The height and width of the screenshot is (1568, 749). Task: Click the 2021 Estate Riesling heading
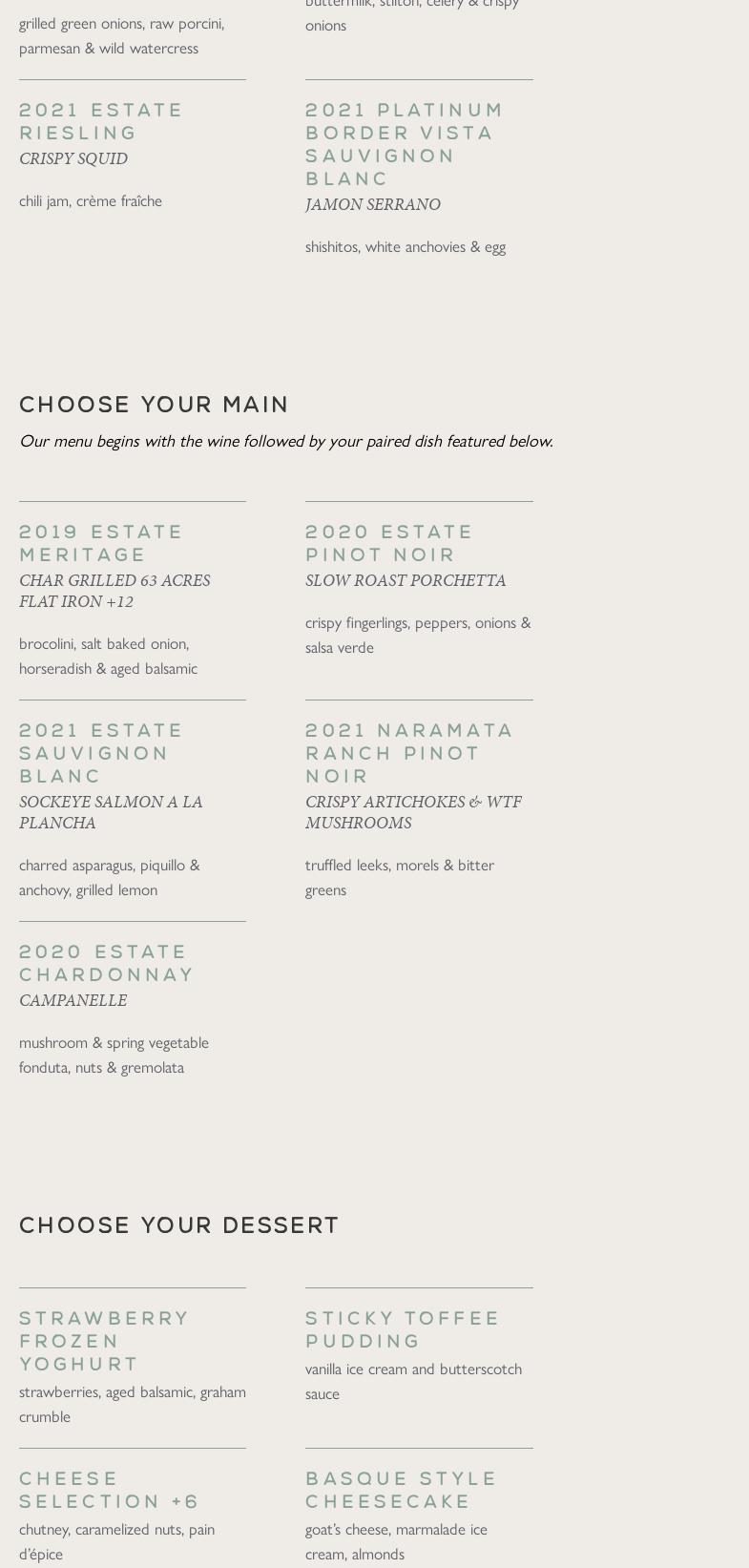[101, 121]
